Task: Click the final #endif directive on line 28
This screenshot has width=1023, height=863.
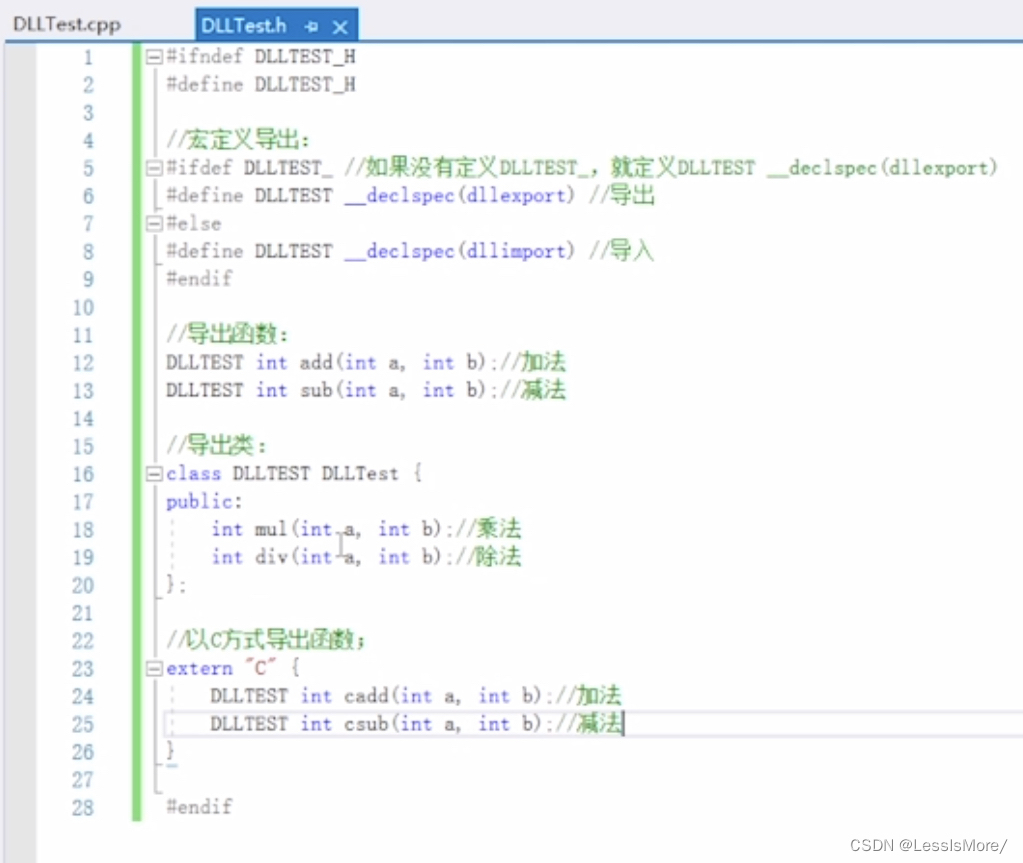Action: click(199, 807)
